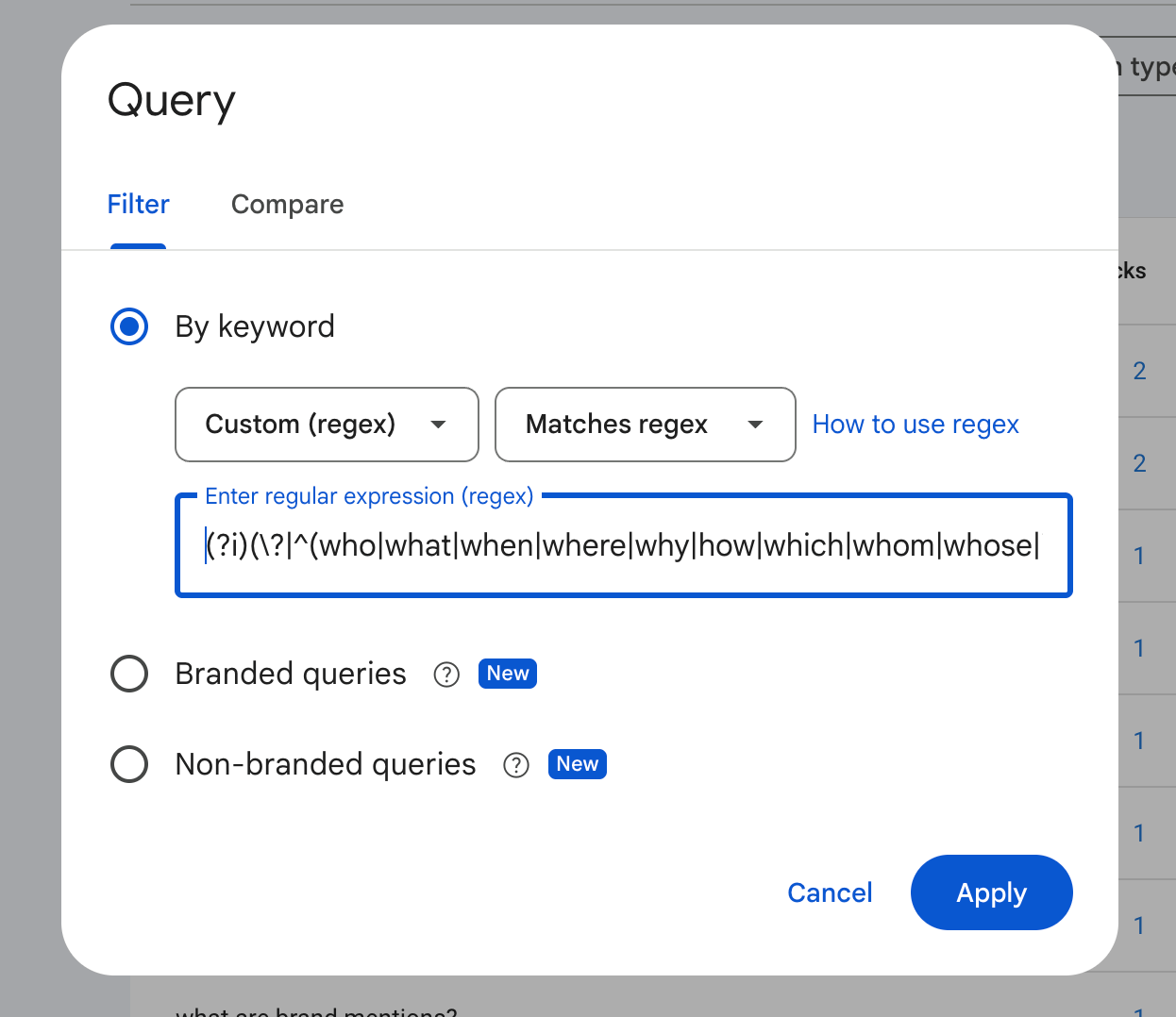Click the New badge beside Branded queries
Image resolution: width=1176 pixels, height=1017 pixels.
(x=508, y=674)
